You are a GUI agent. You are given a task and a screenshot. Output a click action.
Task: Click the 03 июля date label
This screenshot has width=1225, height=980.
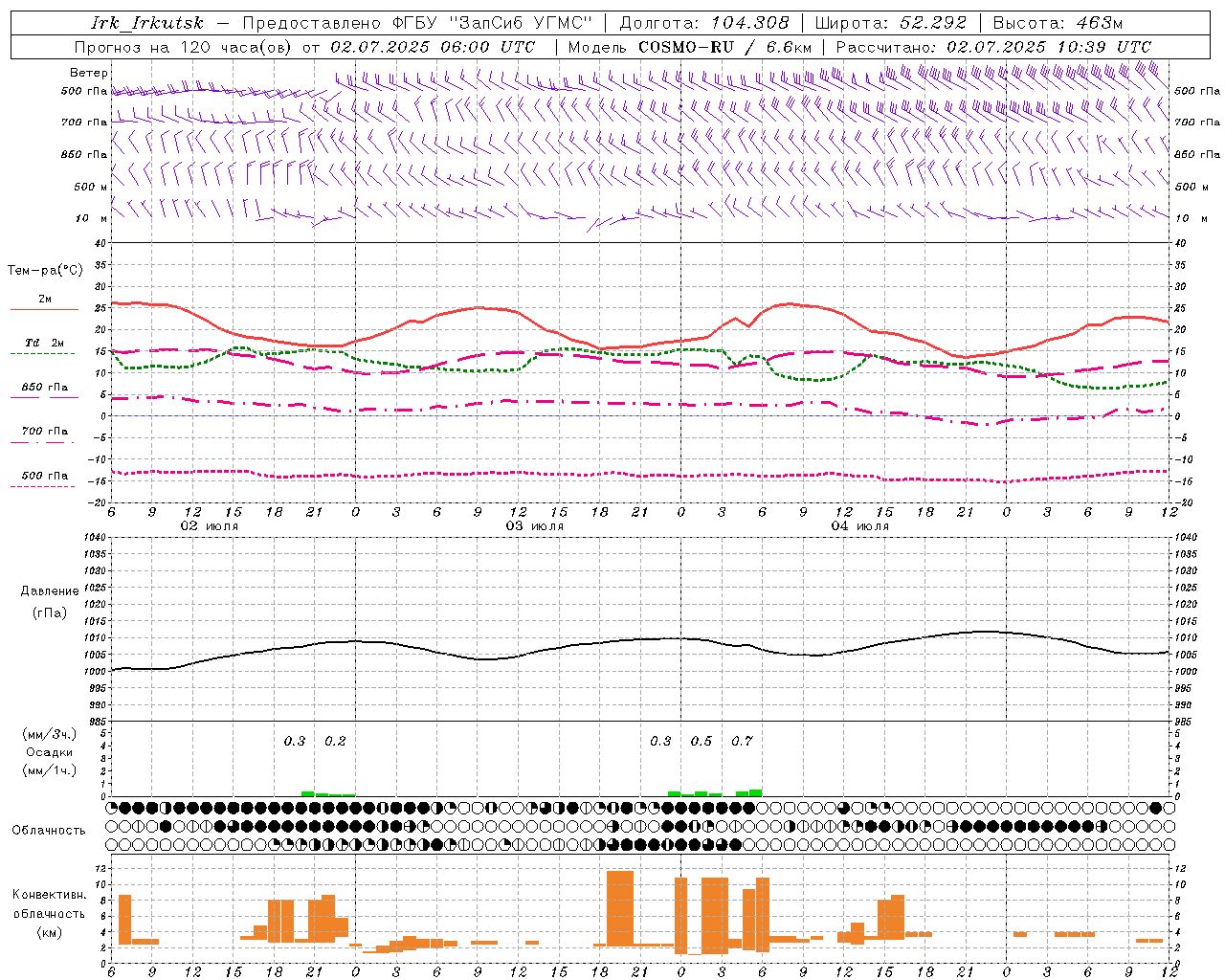pyautogui.click(x=535, y=526)
